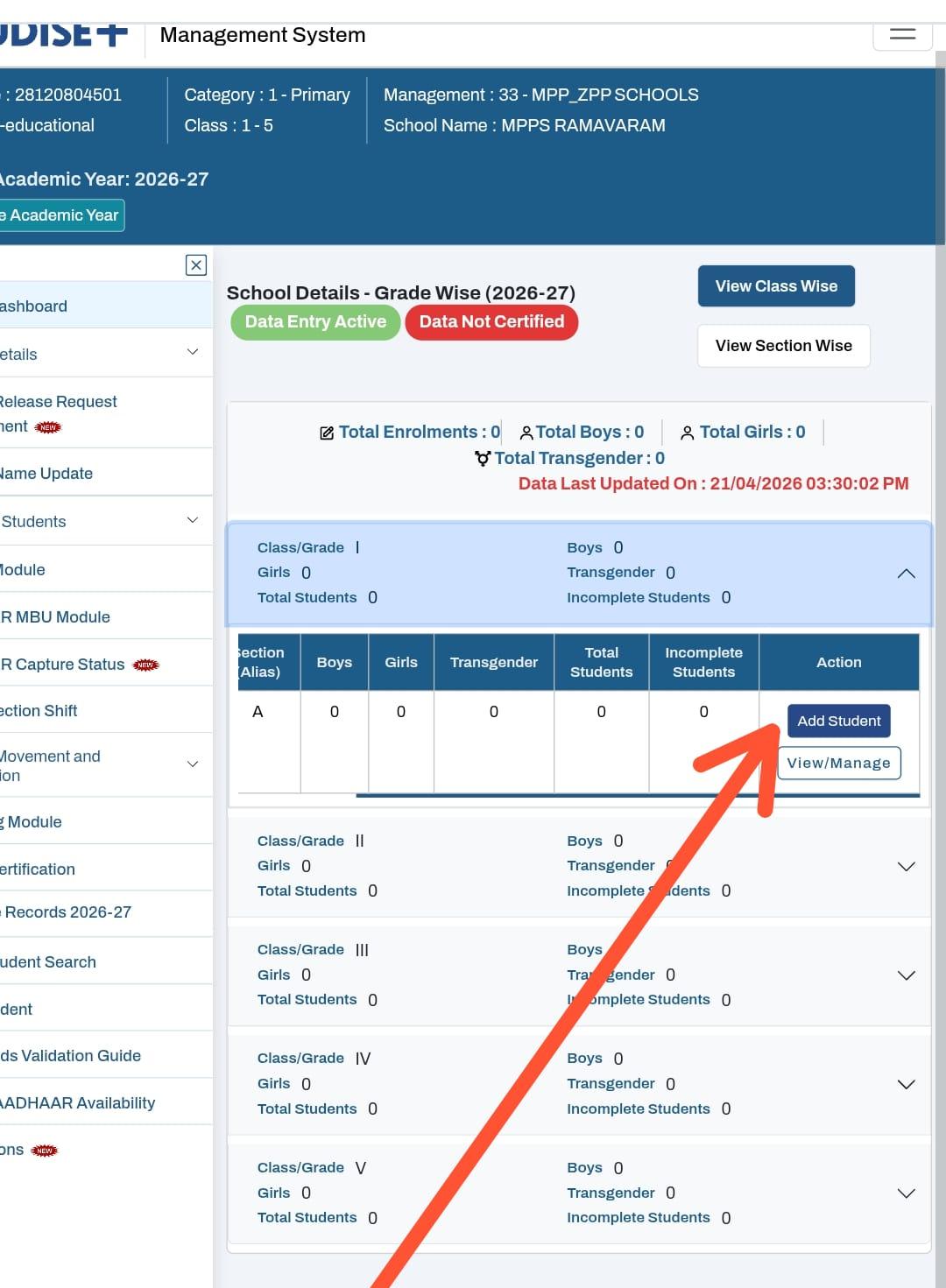
Task: Click the UDISE+ logo
Action: tap(63, 35)
